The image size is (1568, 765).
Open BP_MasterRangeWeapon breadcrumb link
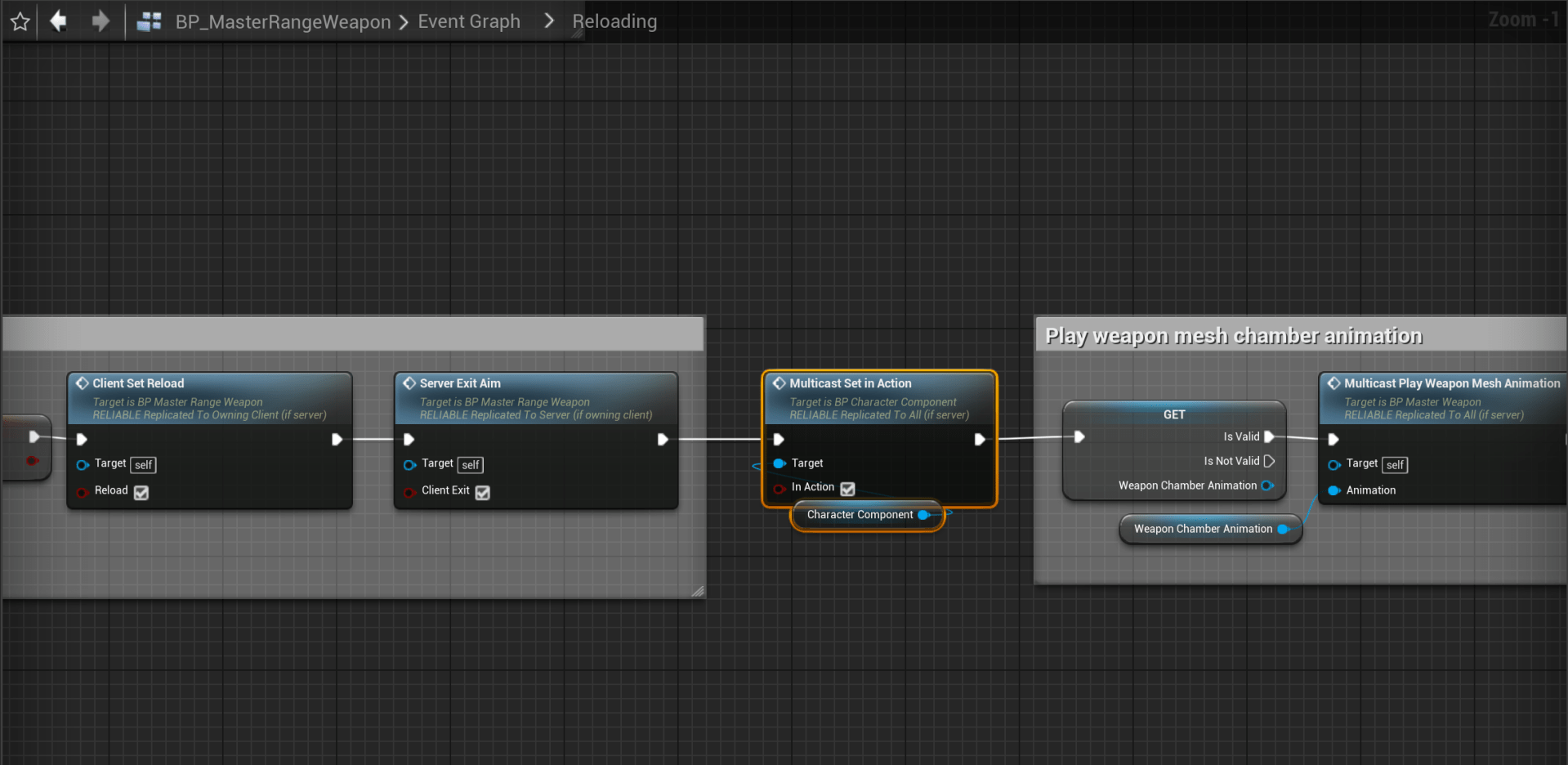point(283,22)
